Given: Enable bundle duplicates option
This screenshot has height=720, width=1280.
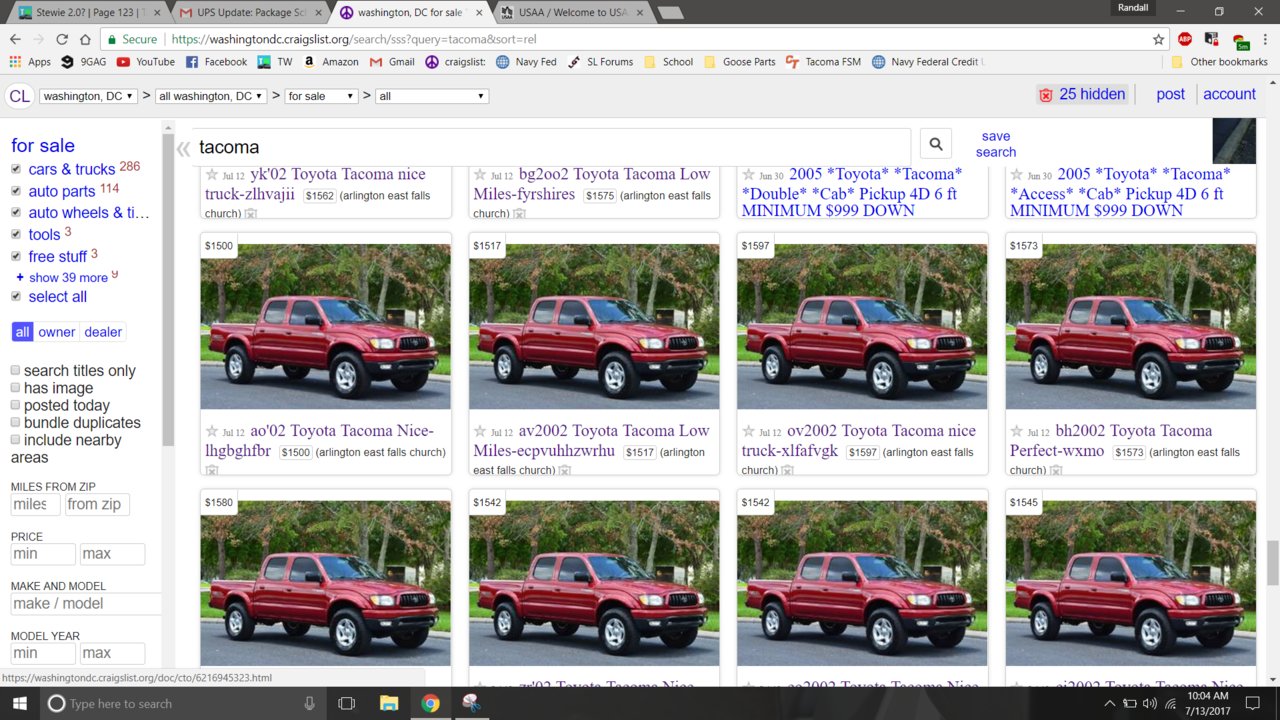Looking at the screenshot, I should coord(15,422).
